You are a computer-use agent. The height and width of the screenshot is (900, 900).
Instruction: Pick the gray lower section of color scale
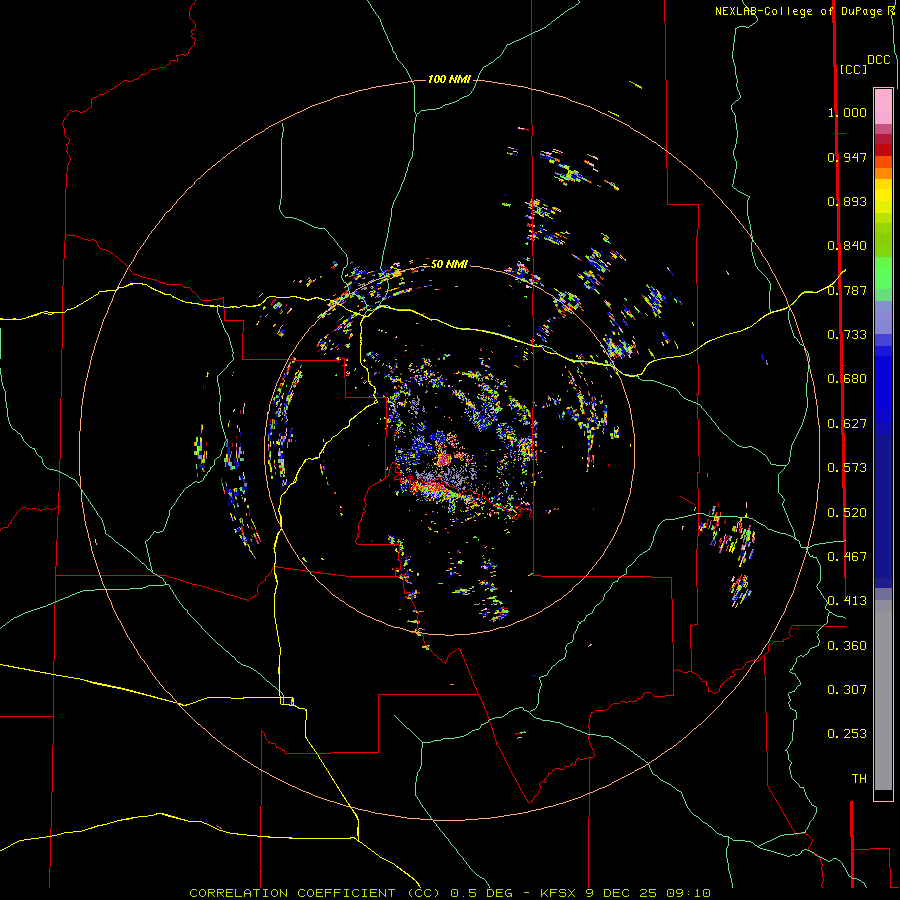tap(883, 695)
